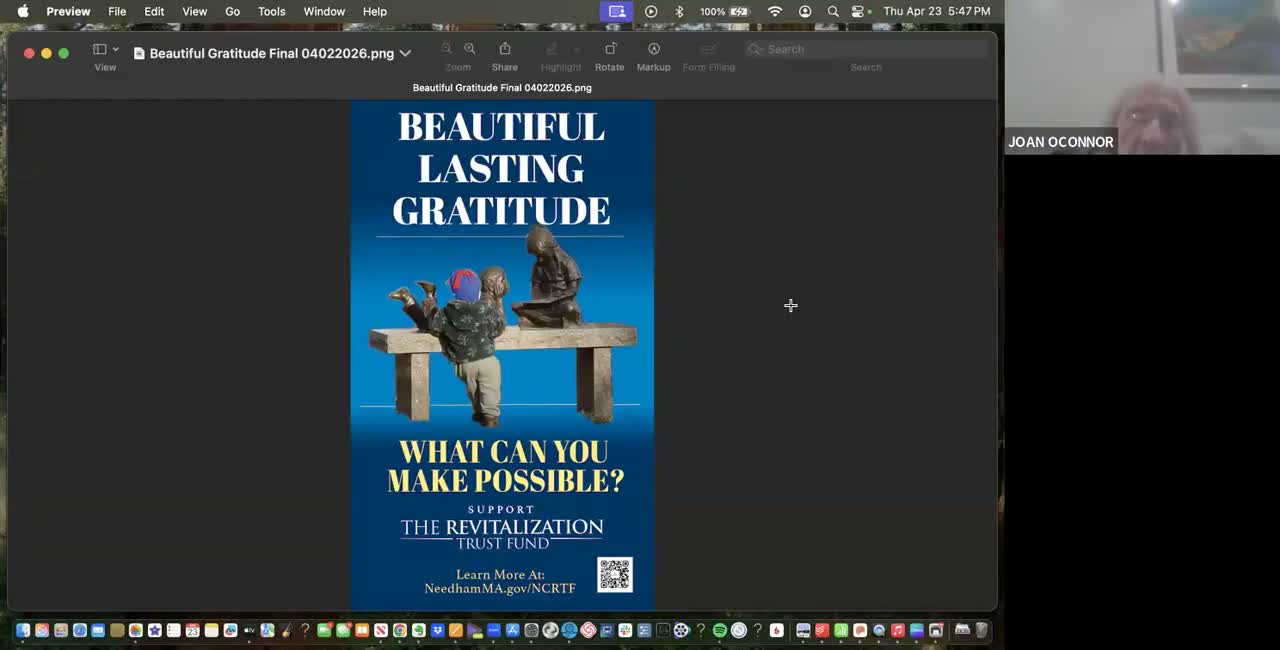The width and height of the screenshot is (1280, 650).
Task: Open Evernote from the Dock
Action: click(419, 630)
